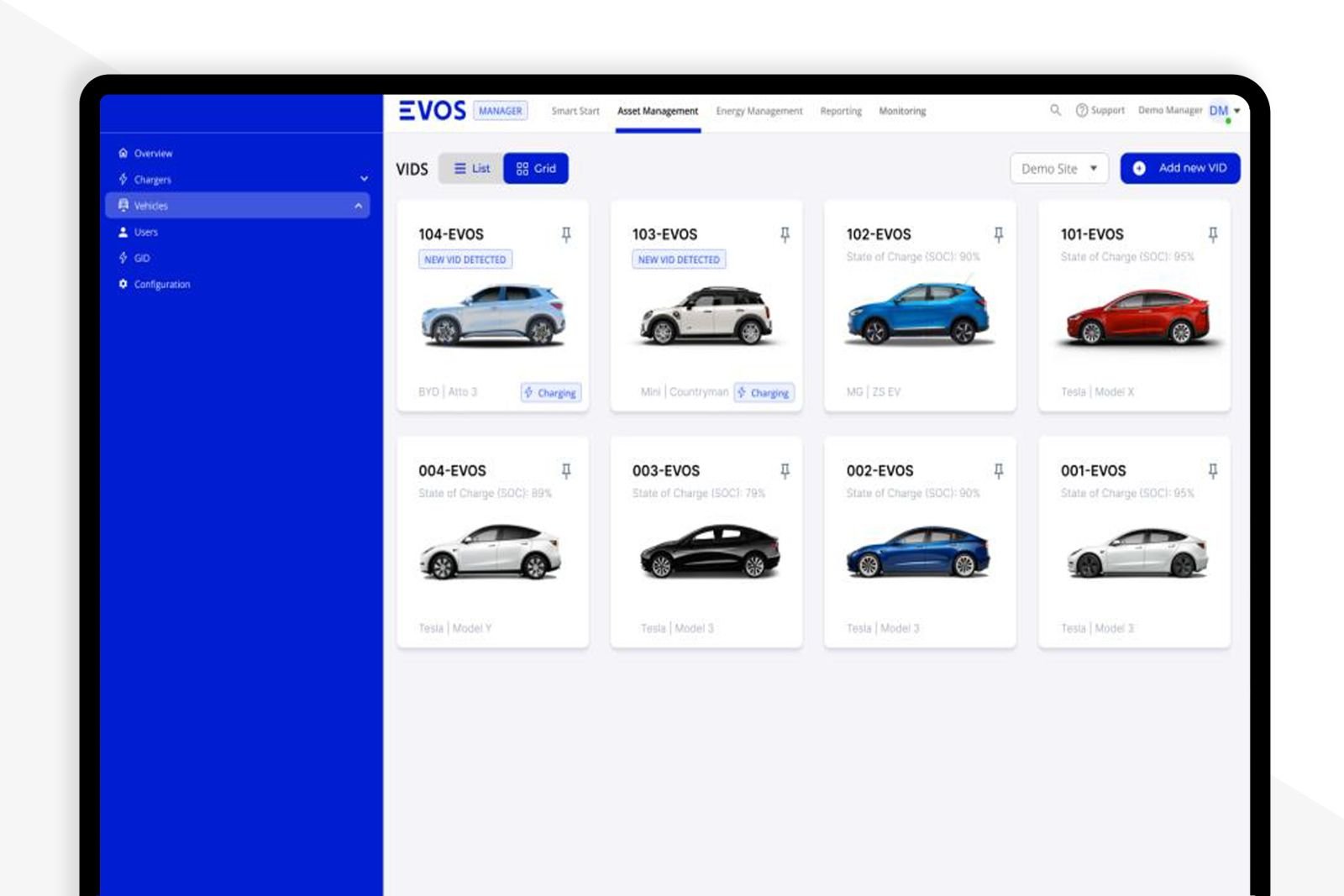Click the GID lightning icon
The height and width of the screenshot is (896, 1344).
122,258
